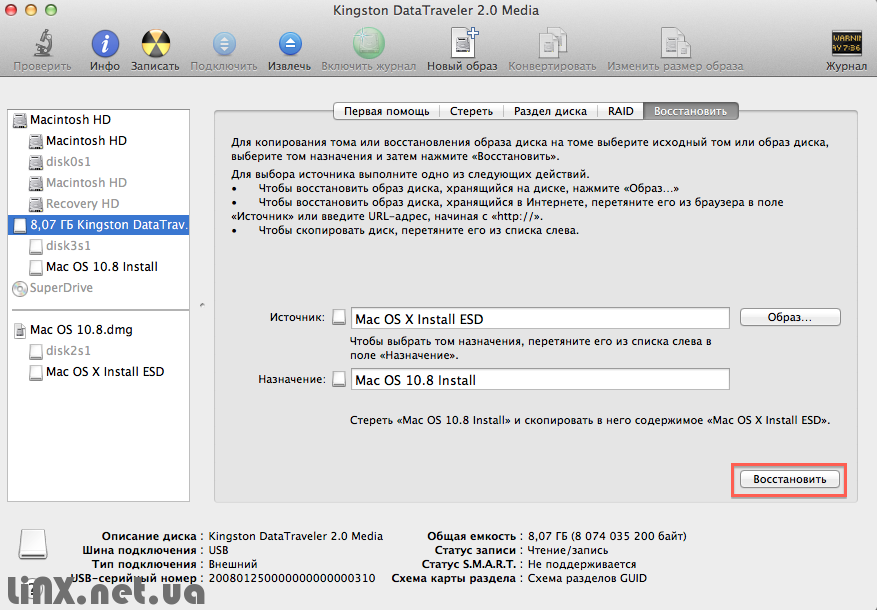Click the window zoom green button
This screenshot has width=877, height=610.
51,10
